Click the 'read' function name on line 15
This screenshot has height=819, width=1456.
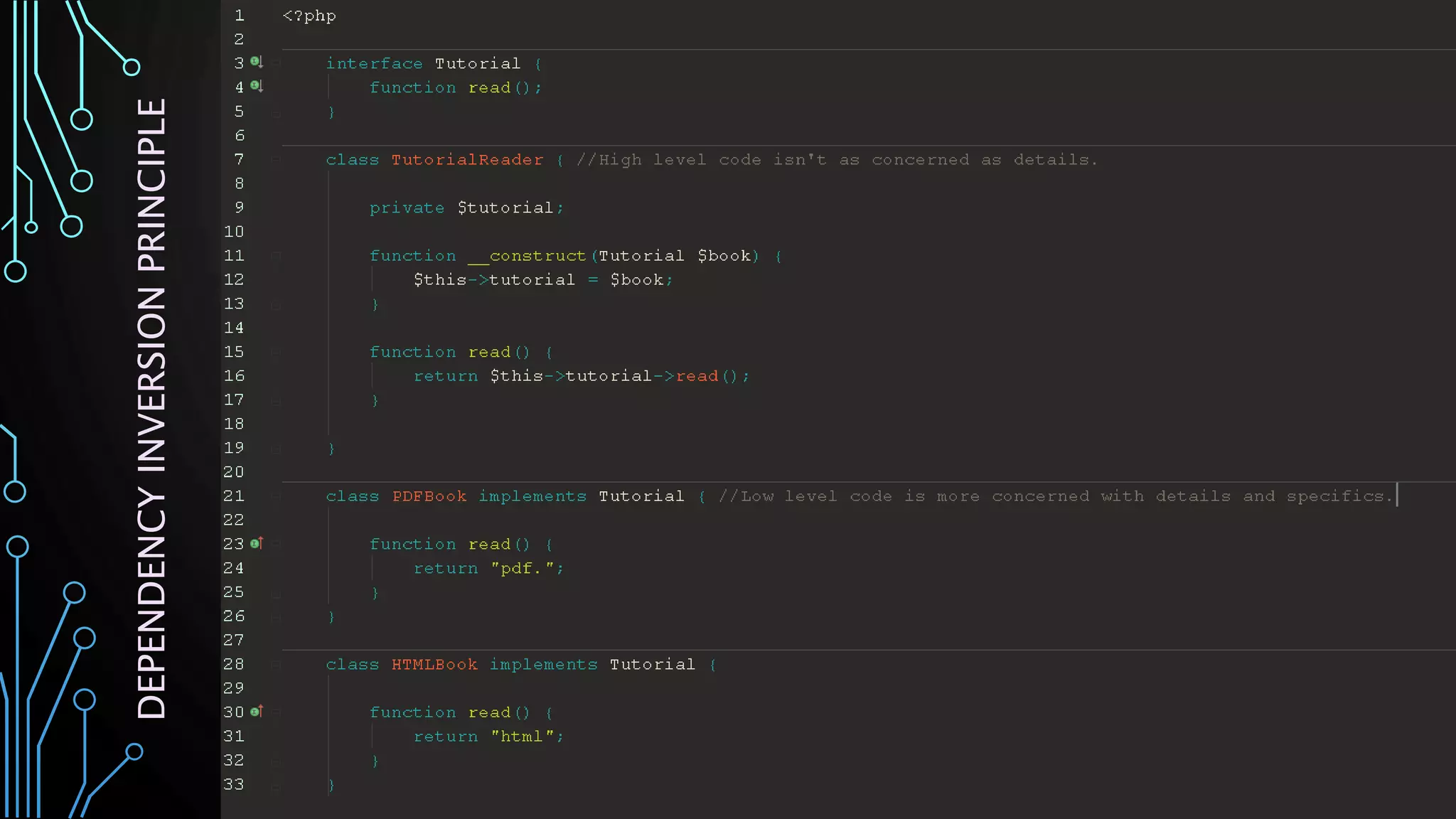pyautogui.click(x=489, y=352)
